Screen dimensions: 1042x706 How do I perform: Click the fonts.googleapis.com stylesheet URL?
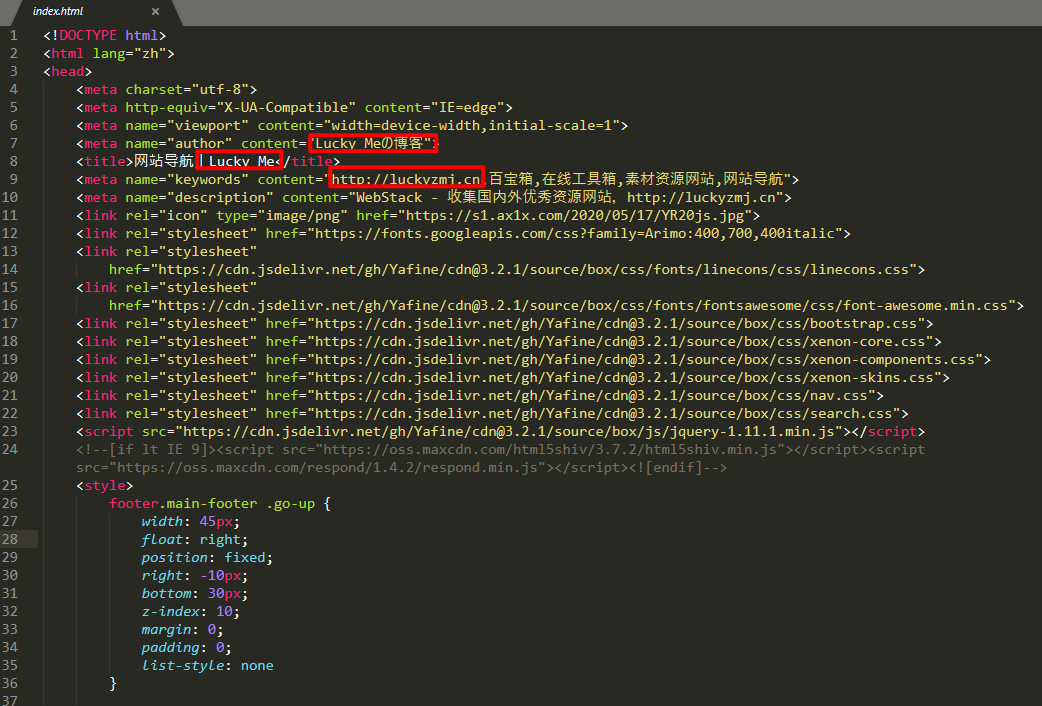(574, 233)
